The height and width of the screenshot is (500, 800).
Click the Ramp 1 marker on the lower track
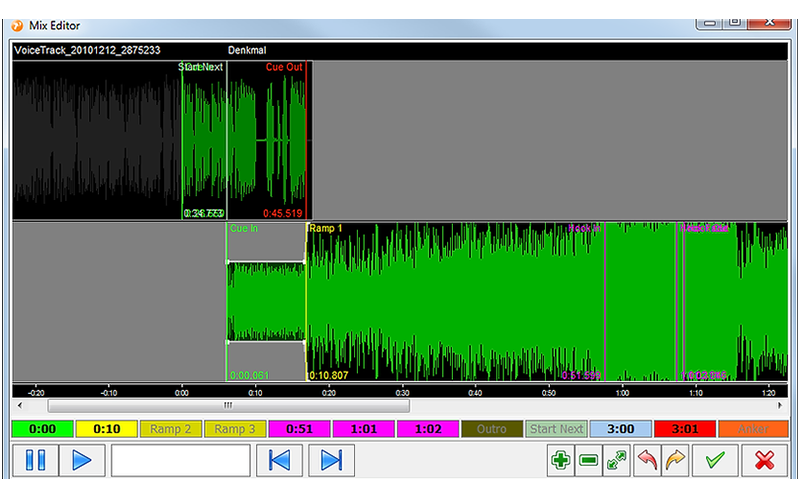(326, 228)
